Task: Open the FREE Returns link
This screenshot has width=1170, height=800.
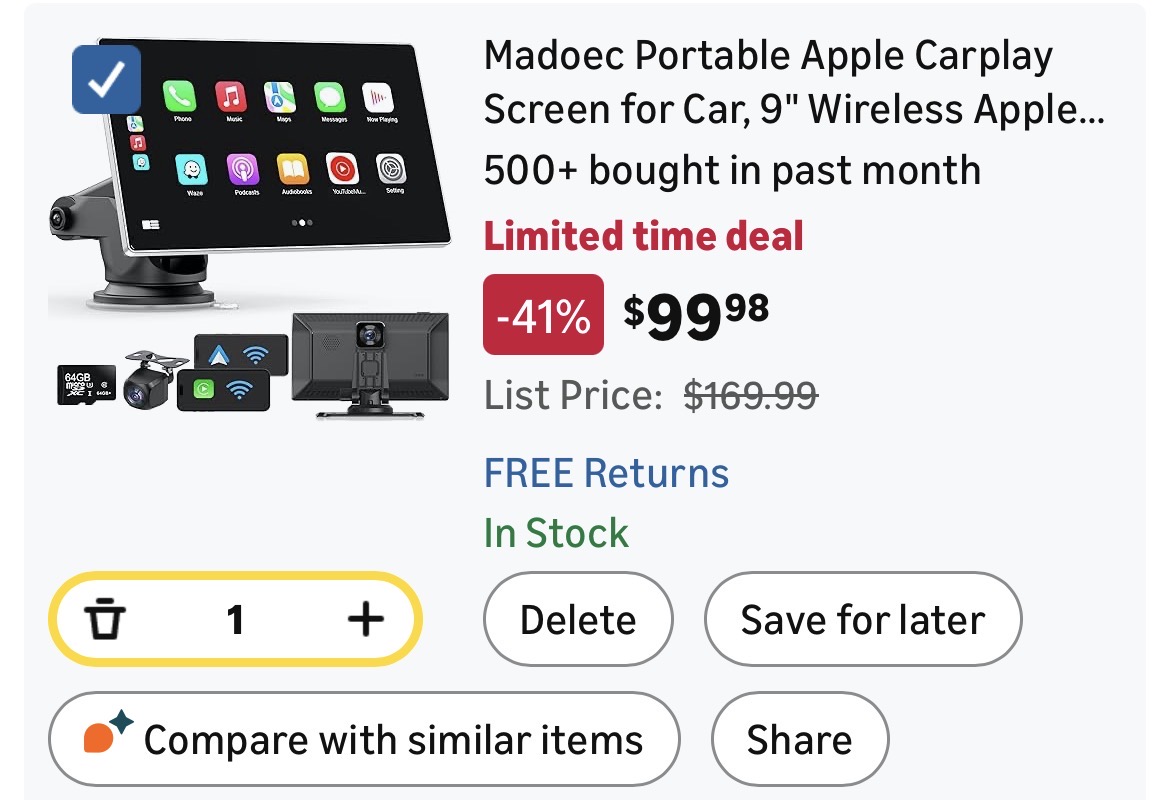Action: pos(606,473)
